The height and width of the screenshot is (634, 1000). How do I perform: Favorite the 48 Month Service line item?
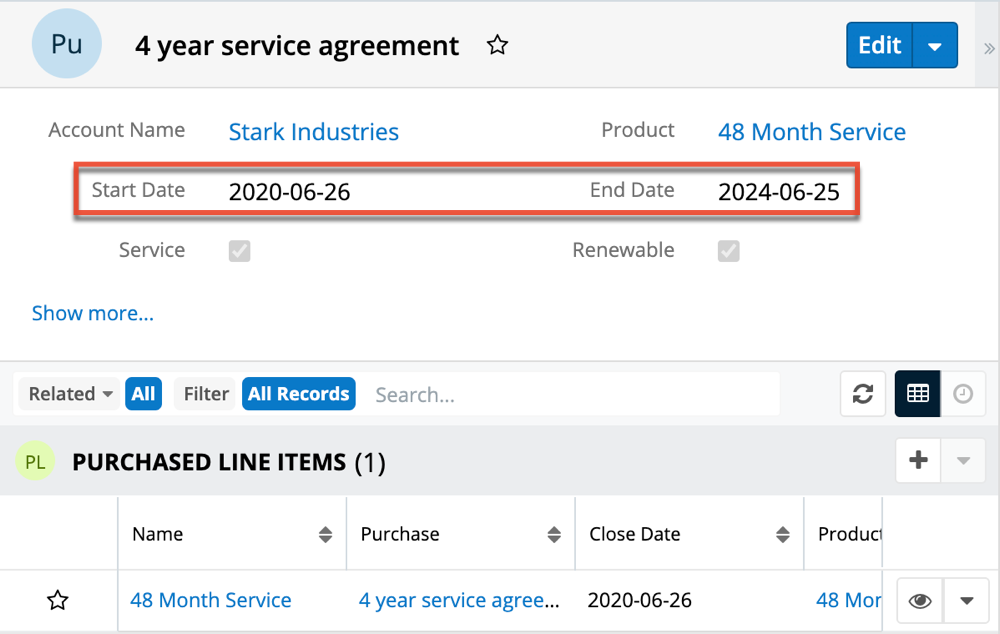point(58,600)
